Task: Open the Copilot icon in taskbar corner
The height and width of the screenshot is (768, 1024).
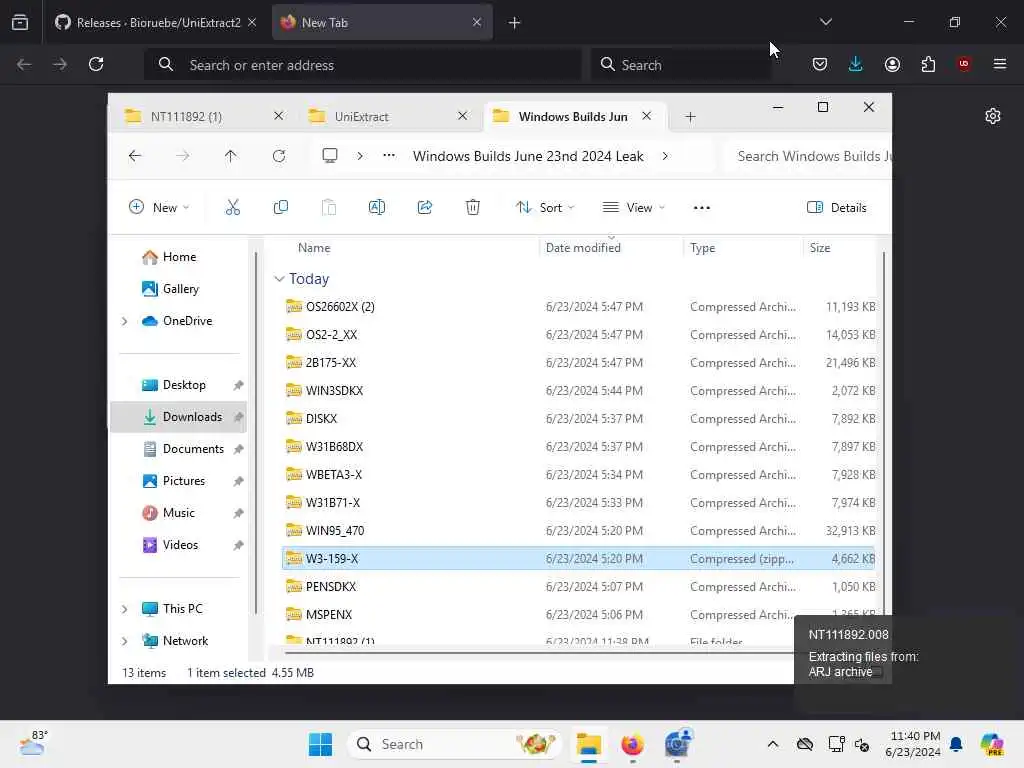Action: pyautogui.click(x=992, y=744)
